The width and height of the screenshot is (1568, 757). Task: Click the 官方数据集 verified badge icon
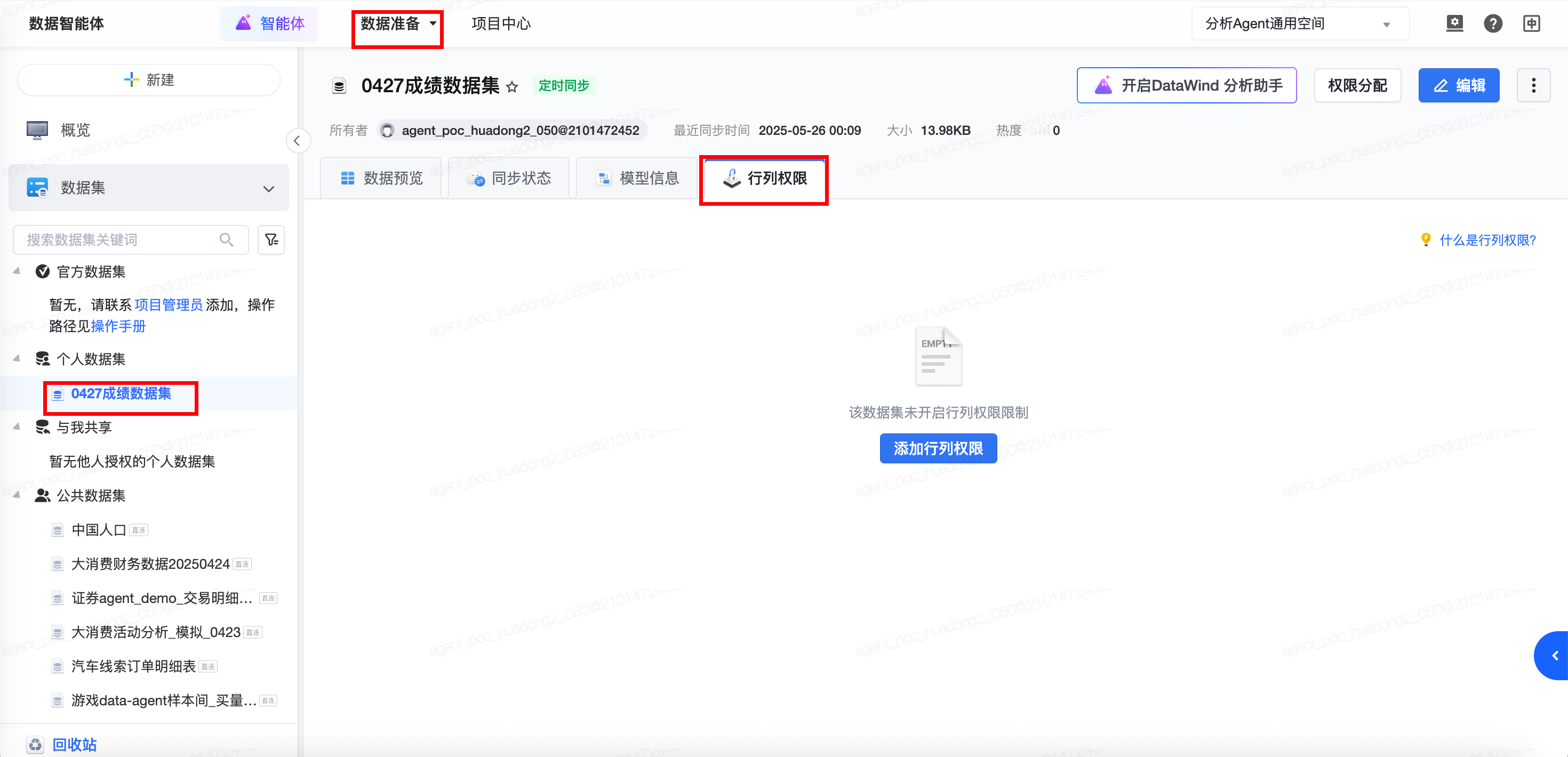(42, 271)
